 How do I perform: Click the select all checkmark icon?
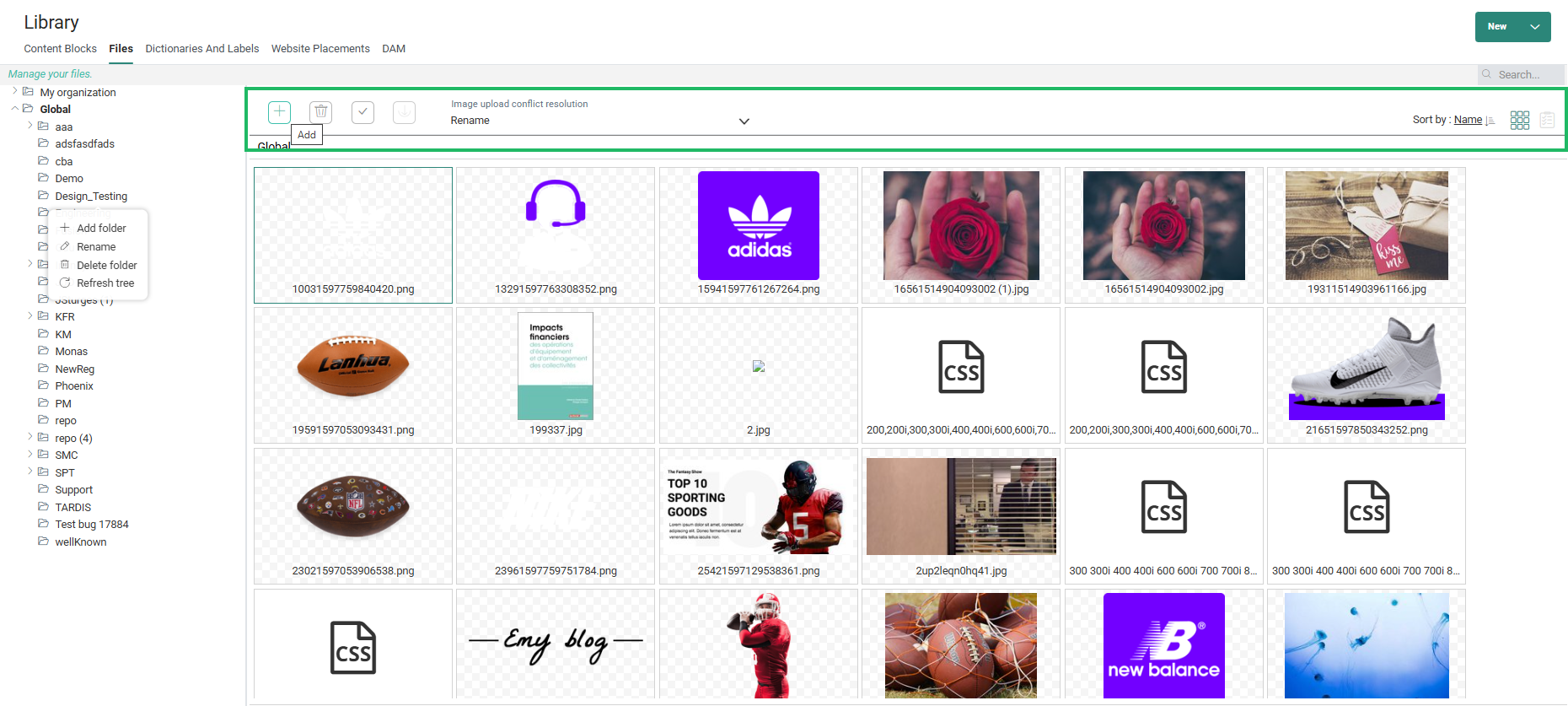[x=362, y=112]
